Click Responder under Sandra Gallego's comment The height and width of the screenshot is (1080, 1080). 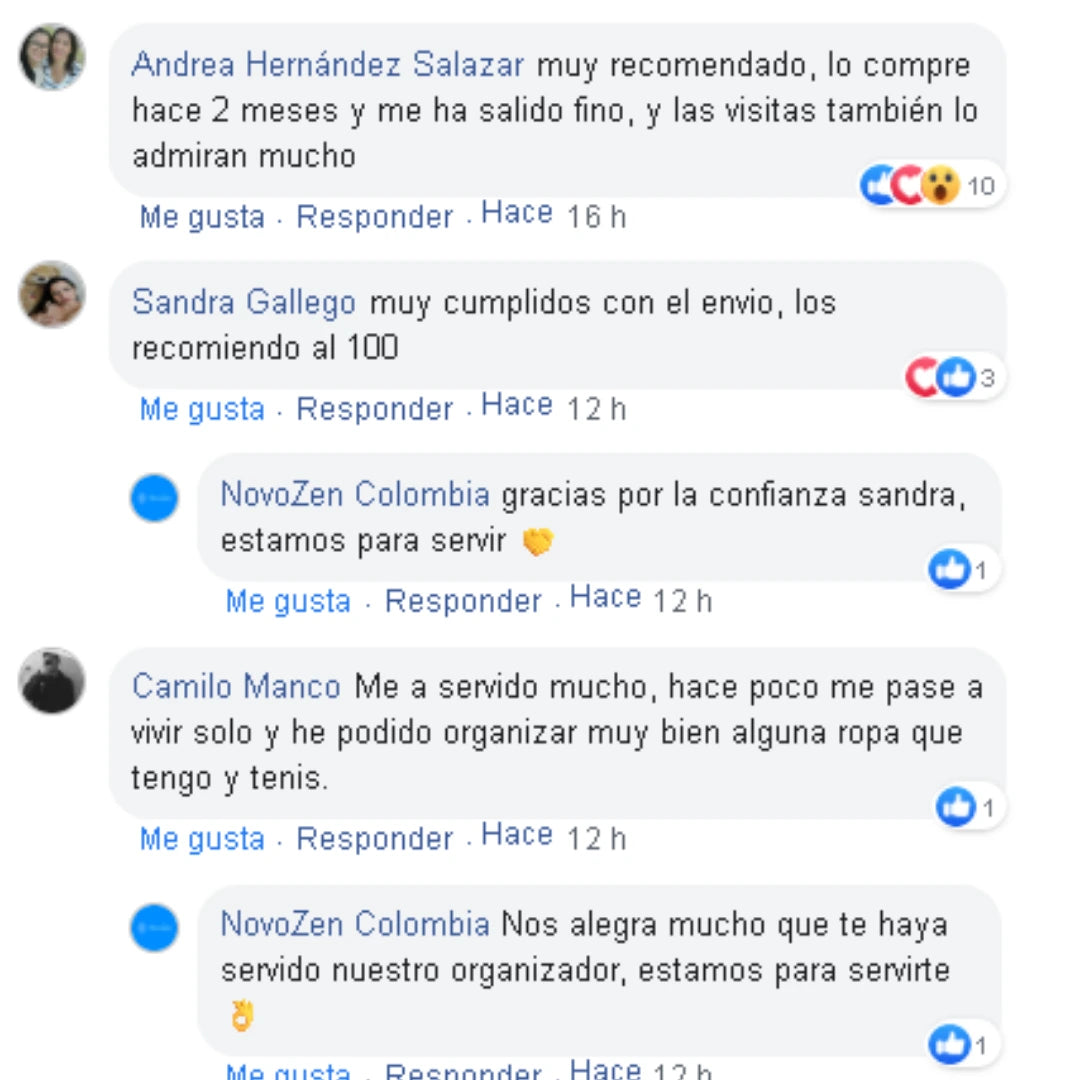click(374, 408)
